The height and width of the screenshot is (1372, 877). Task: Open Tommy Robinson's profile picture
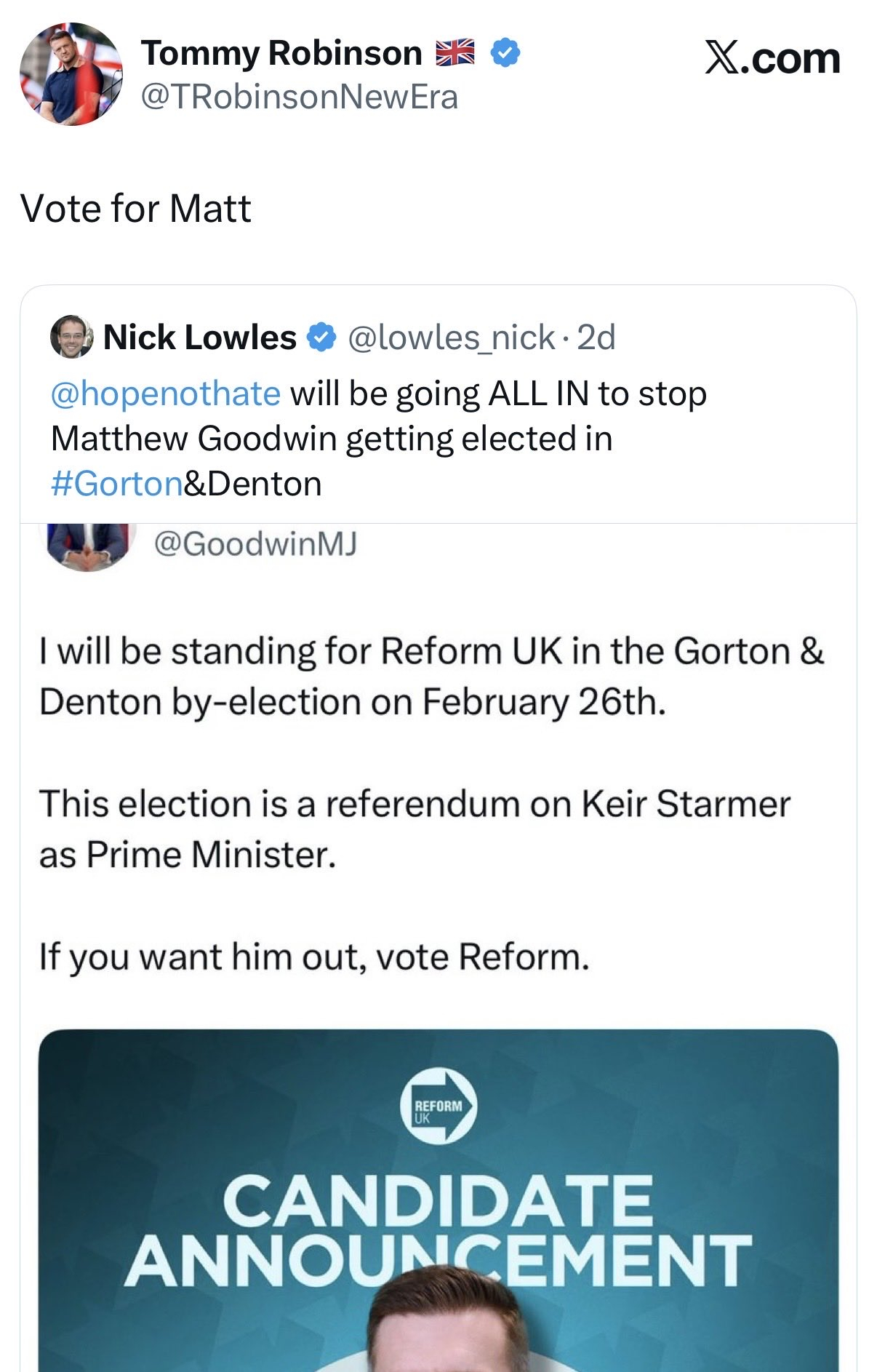coord(71,74)
